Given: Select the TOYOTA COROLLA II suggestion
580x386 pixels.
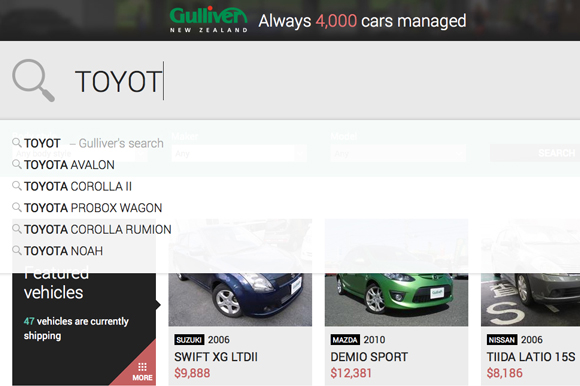Looking at the screenshot, I should (78, 186).
